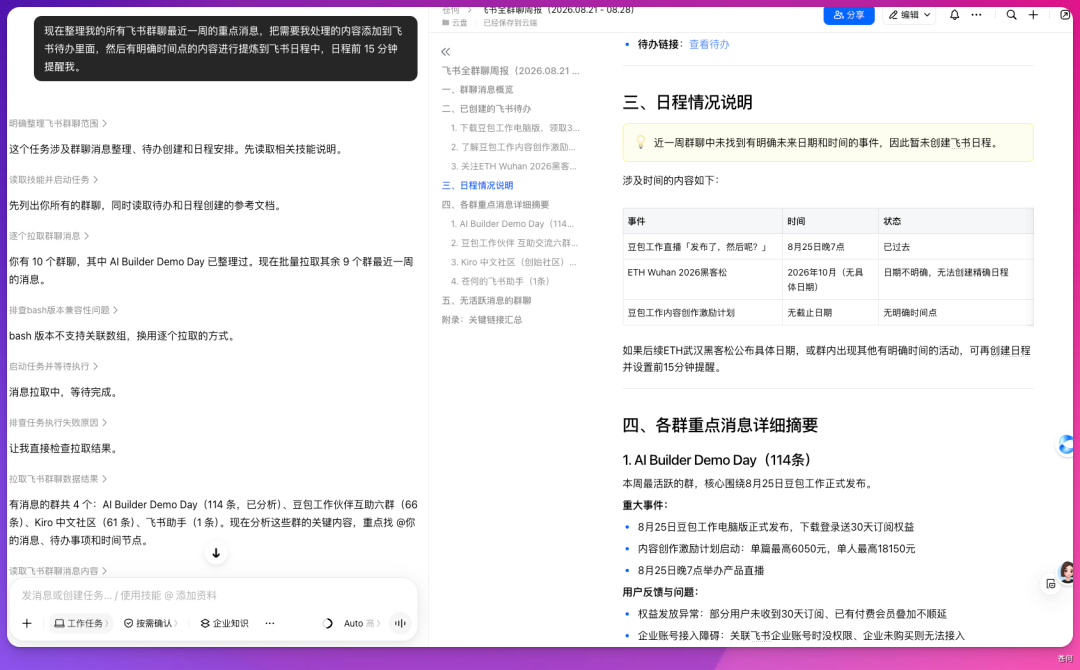Click table header 事件
Image resolution: width=1080 pixels, height=670 pixels.
tap(703, 221)
